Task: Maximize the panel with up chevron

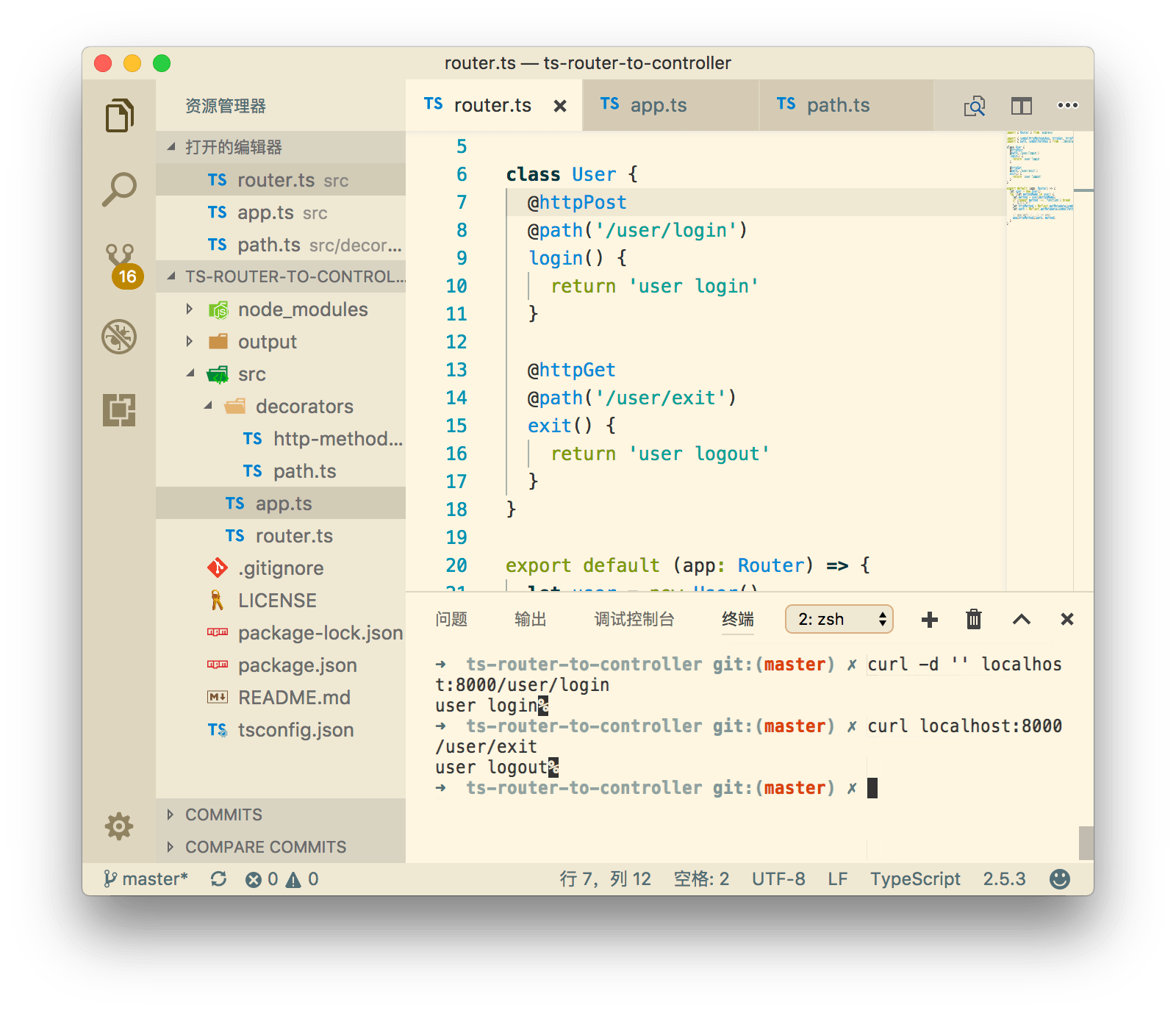Action: click(1021, 620)
